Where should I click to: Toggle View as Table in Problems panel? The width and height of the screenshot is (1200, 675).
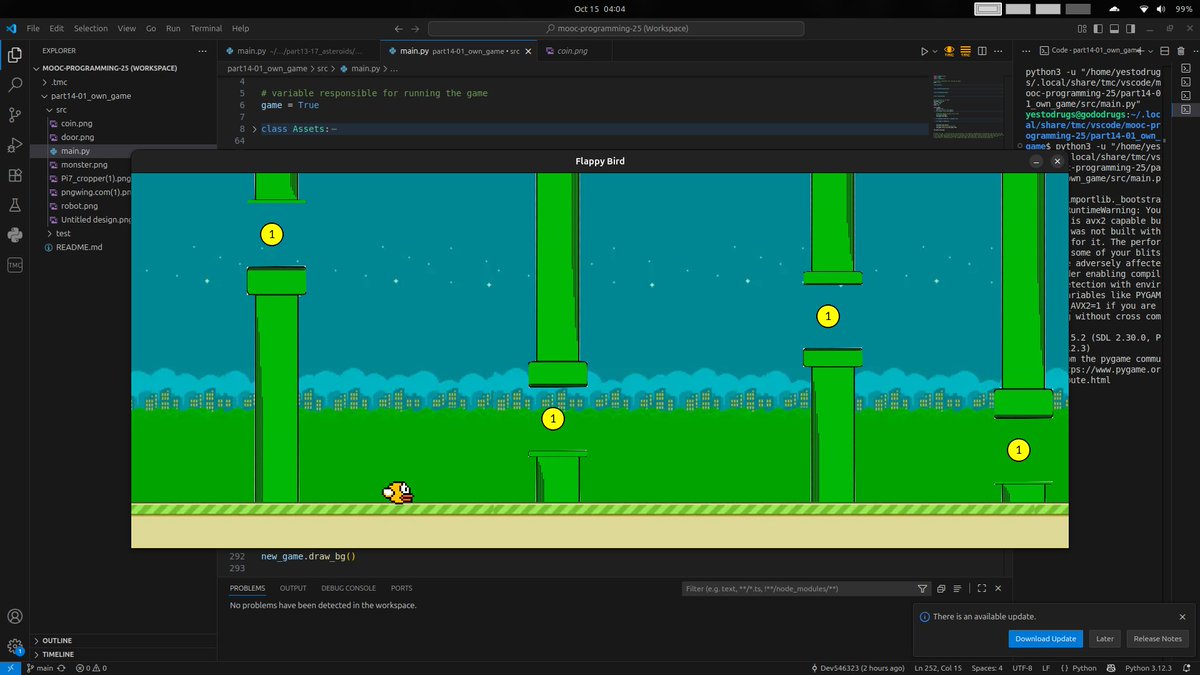(958, 589)
